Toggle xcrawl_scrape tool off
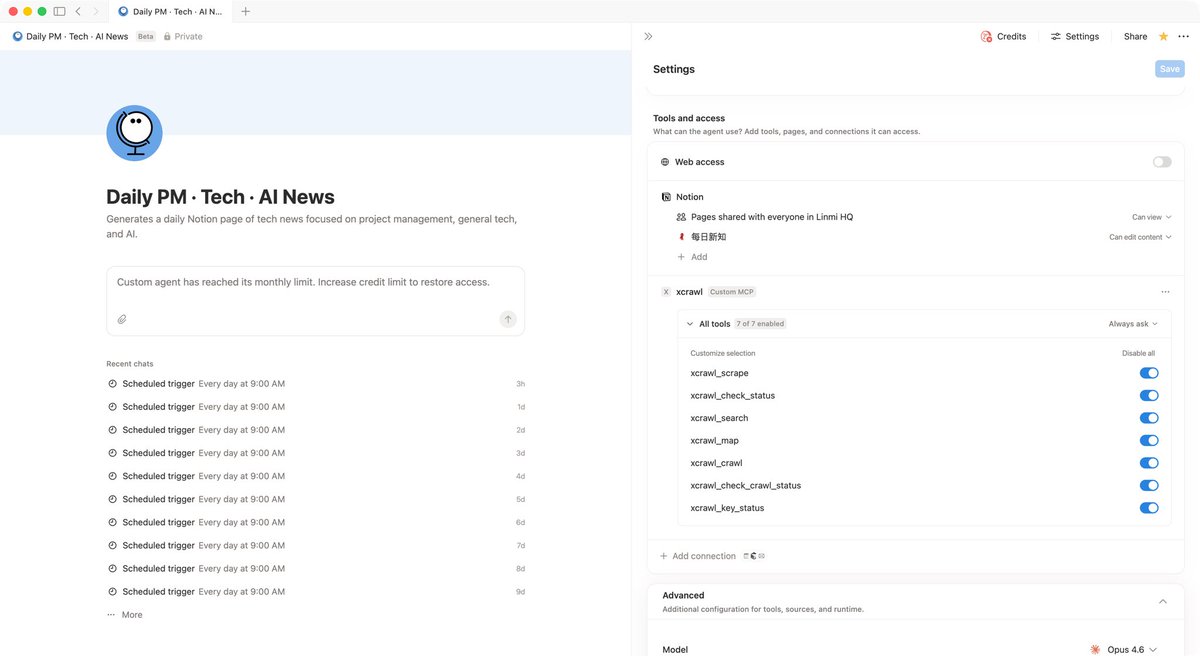The height and width of the screenshot is (656, 1200). 1149,373
